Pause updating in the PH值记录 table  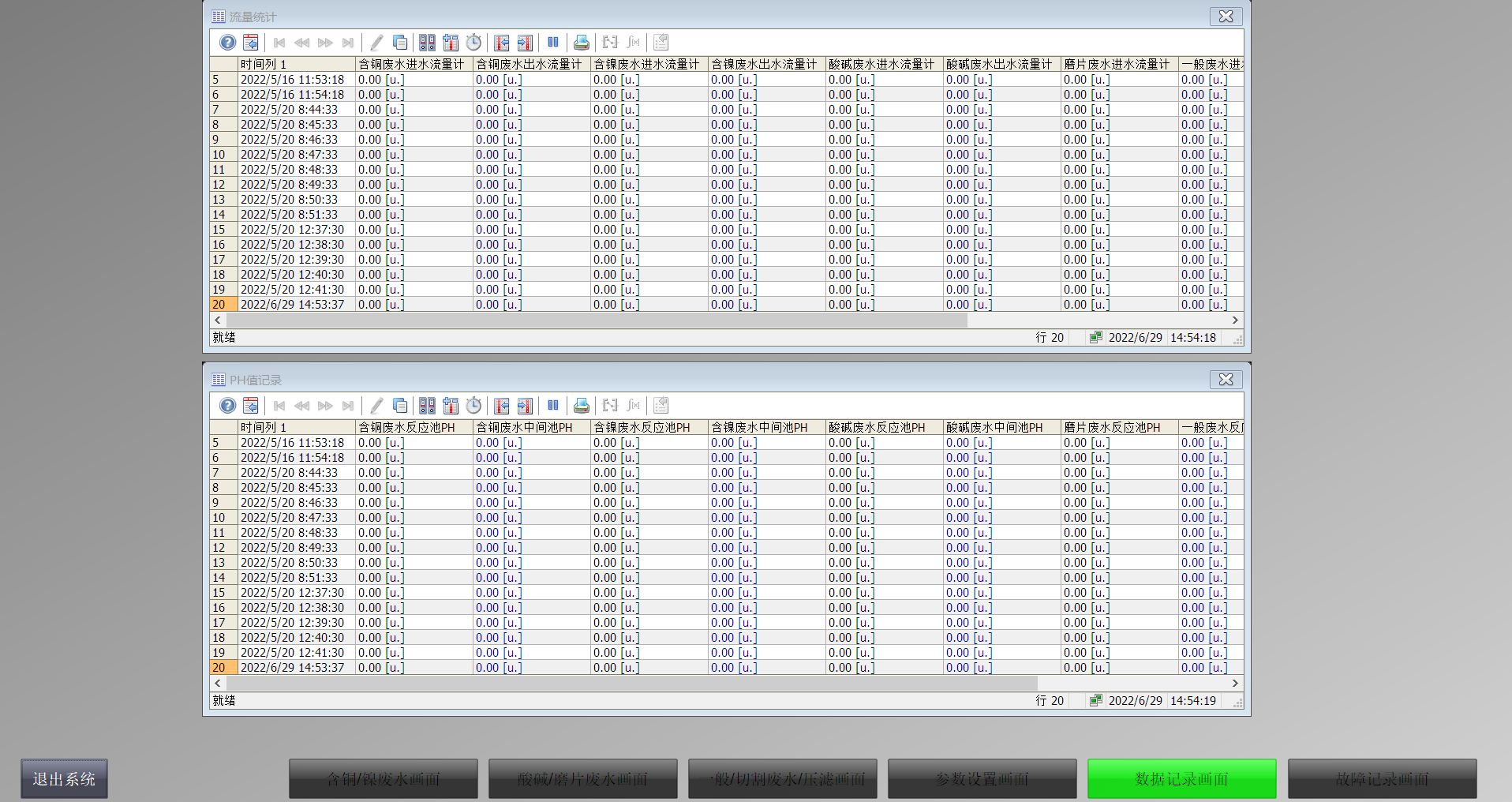[553, 406]
